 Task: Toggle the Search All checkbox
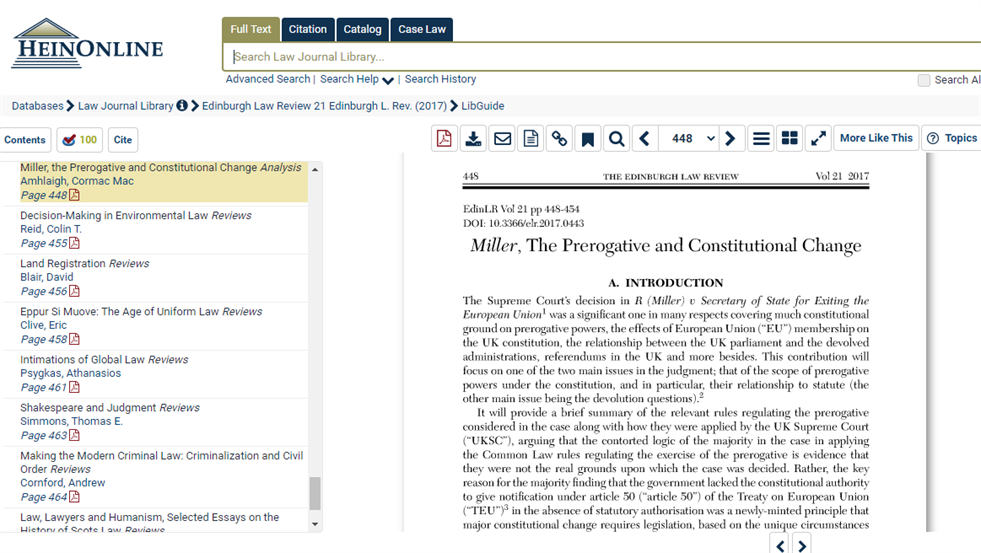tap(923, 80)
